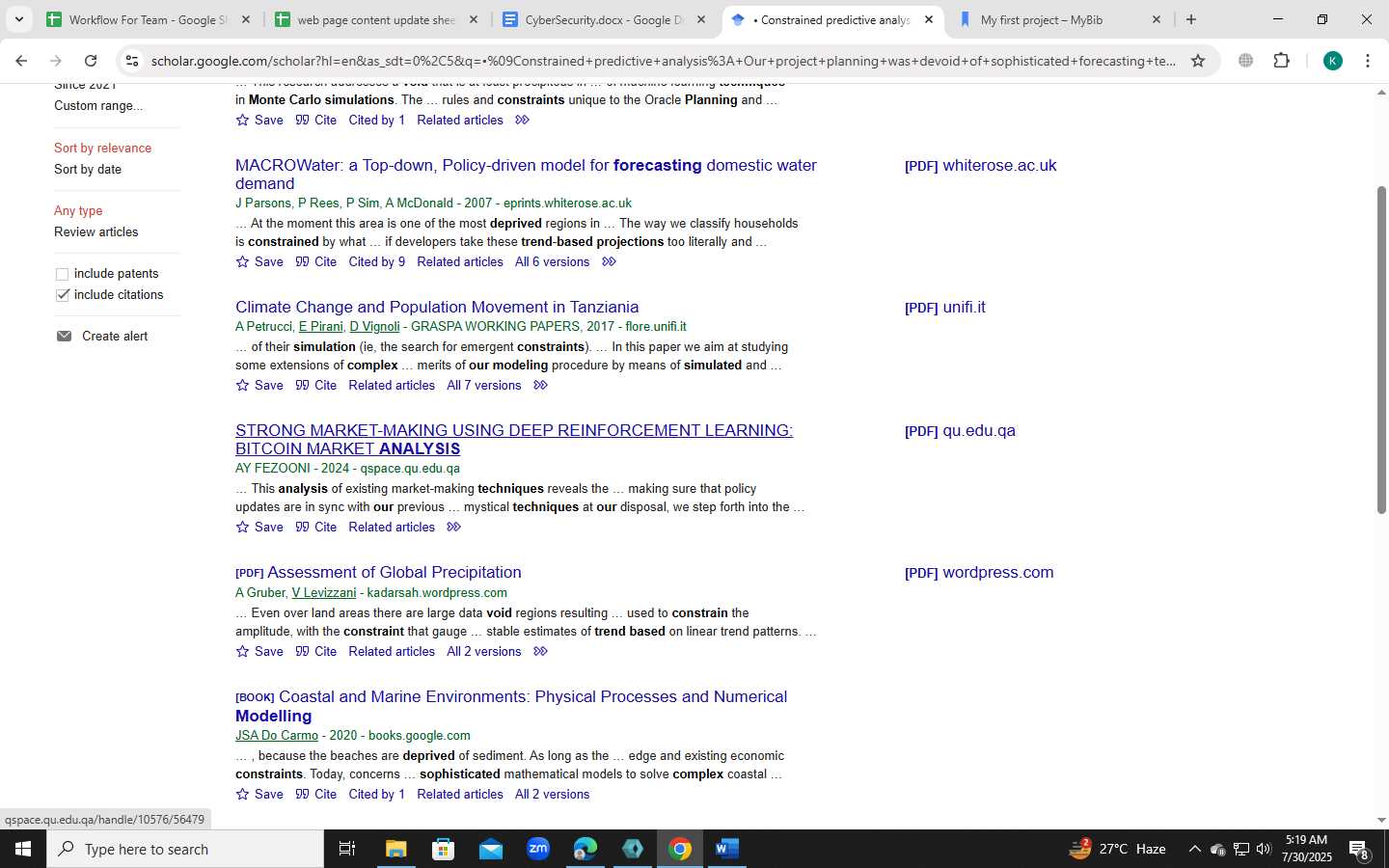Click Cite for the Bitcoin Market Analysis result

click(315, 528)
